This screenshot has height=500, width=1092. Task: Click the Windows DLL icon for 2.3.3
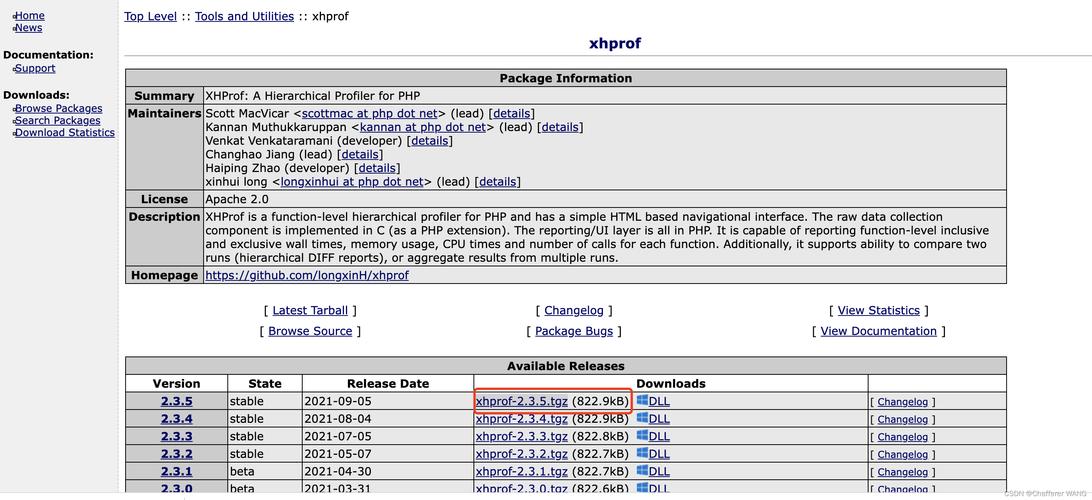click(x=642, y=436)
